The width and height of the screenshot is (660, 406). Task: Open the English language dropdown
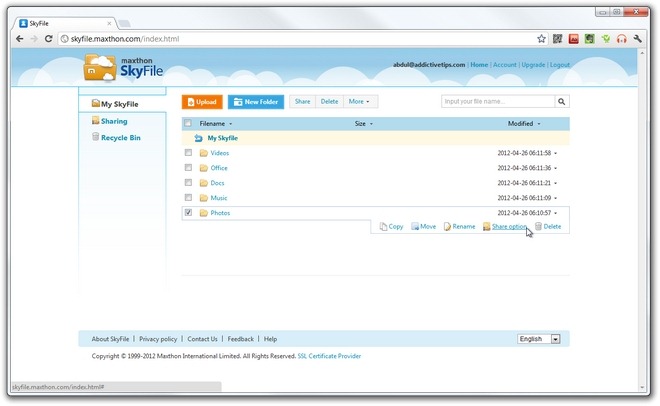tap(539, 339)
